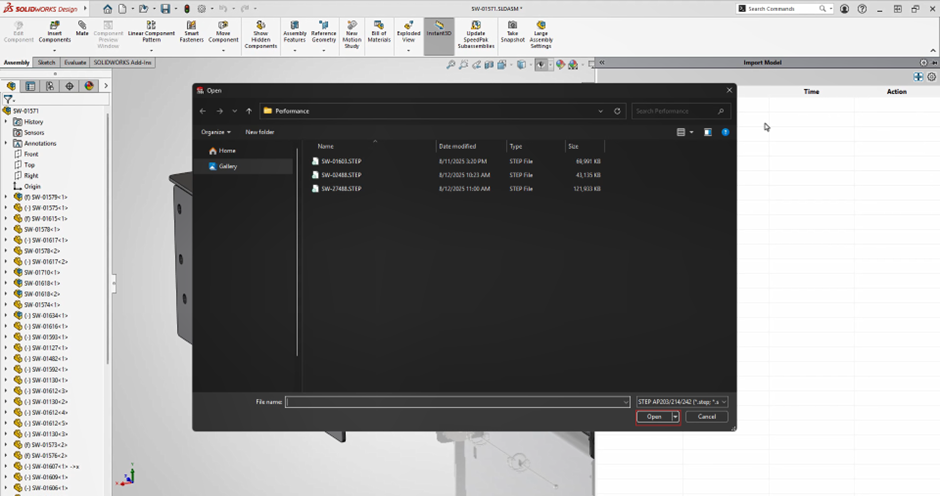Image resolution: width=940 pixels, height=496 pixels.
Task: Click the Back arrow in the Open dialog
Action: click(203, 111)
